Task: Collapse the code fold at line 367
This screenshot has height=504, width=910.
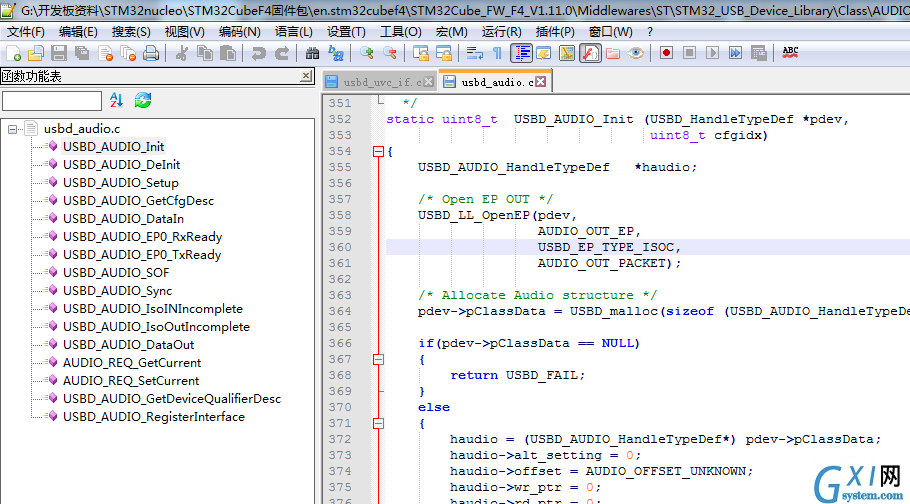Action: coord(378,359)
